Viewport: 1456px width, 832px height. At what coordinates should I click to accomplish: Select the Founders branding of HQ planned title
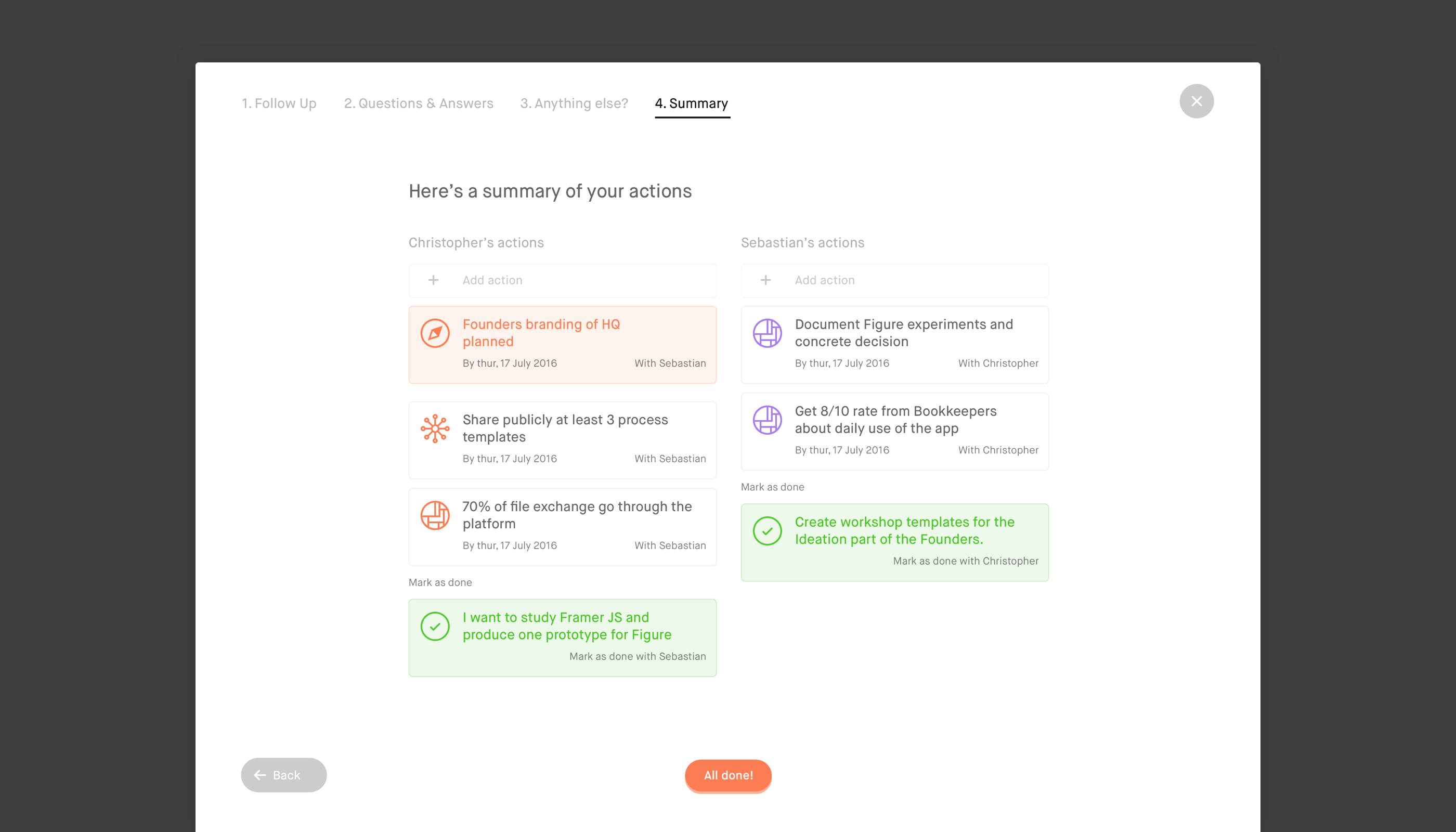pos(541,333)
